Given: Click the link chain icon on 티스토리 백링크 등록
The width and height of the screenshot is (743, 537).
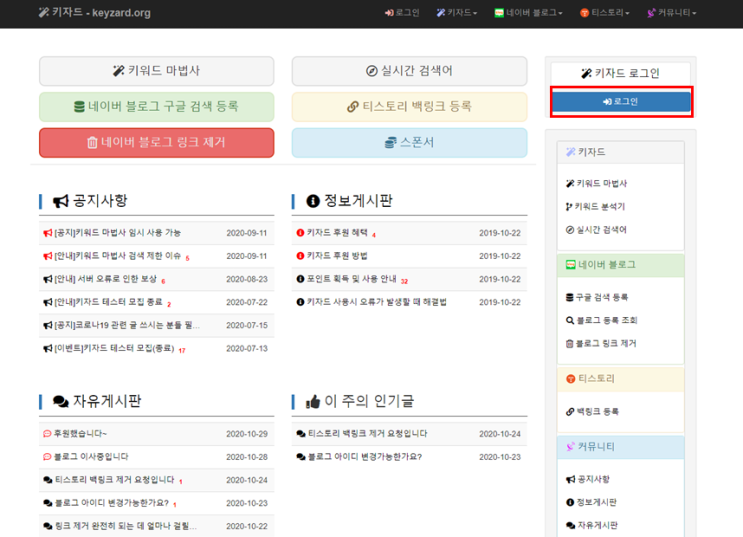Looking at the screenshot, I should [x=353, y=107].
